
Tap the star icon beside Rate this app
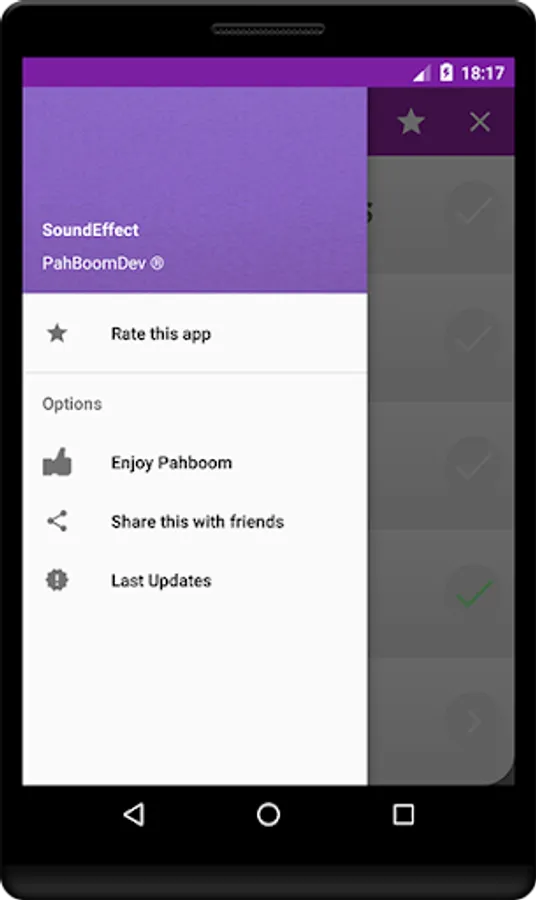pos(57,333)
